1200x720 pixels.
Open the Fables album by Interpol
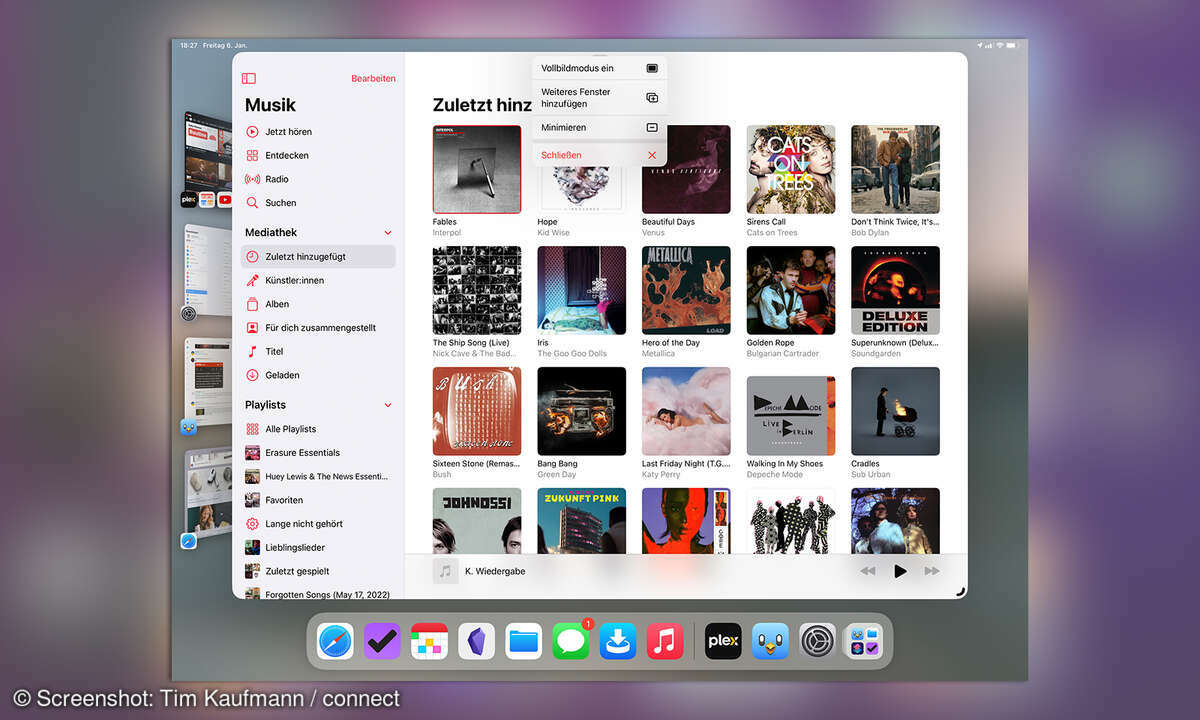pyautogui.click(x=477, y=169)
